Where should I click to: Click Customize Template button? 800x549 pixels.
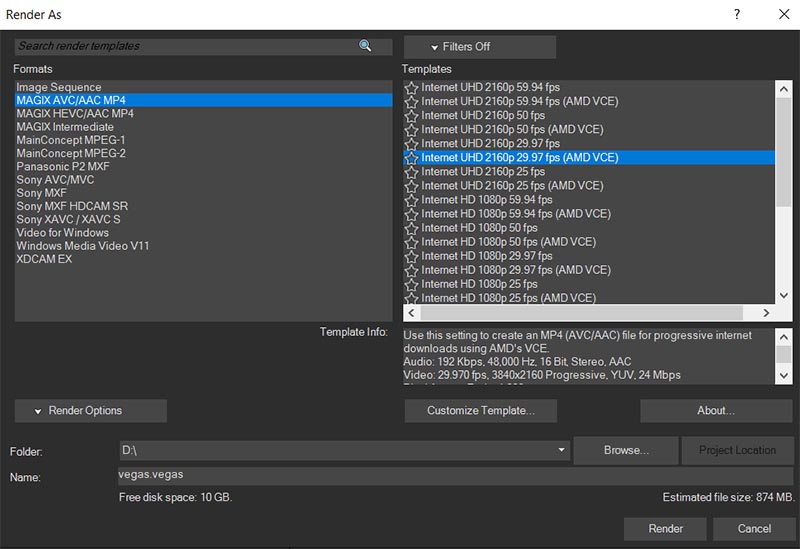(x=481, y=411)
